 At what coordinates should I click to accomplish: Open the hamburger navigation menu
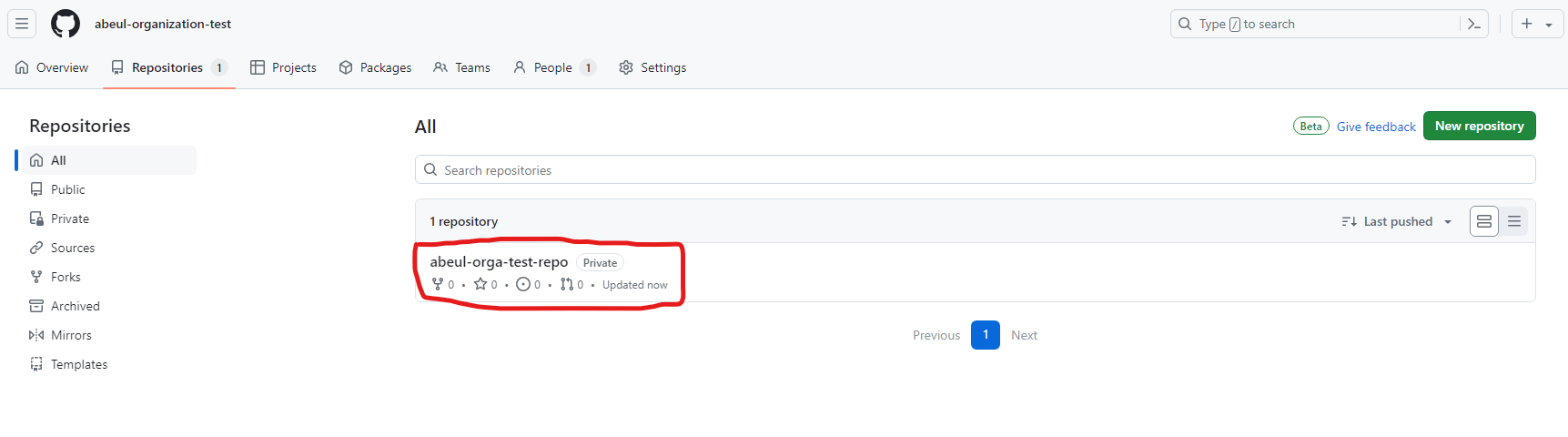pos(22,24)
